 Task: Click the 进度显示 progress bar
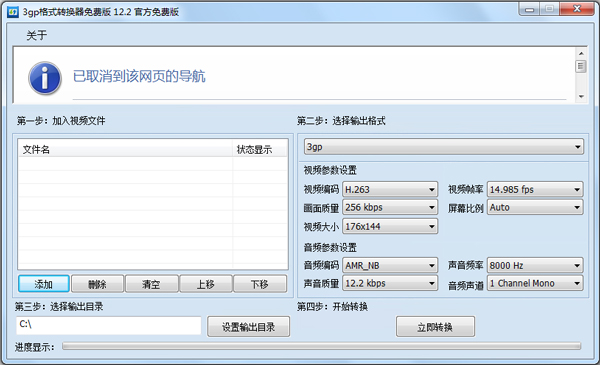[x=321, y=346]
